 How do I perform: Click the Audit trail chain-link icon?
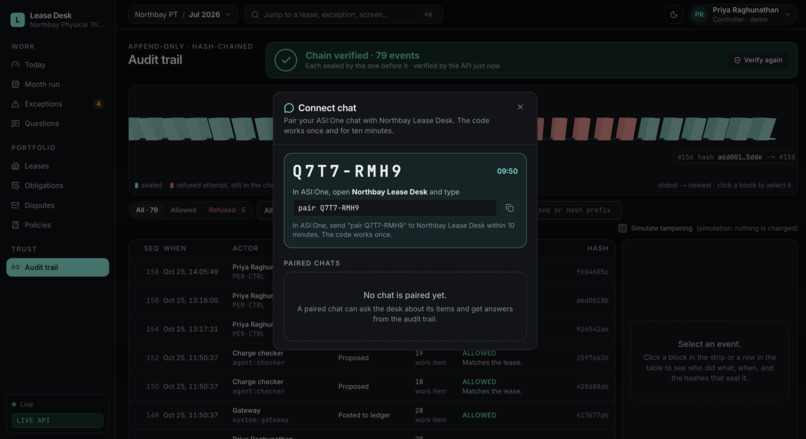pyautogui.click(x=15, y=267)
